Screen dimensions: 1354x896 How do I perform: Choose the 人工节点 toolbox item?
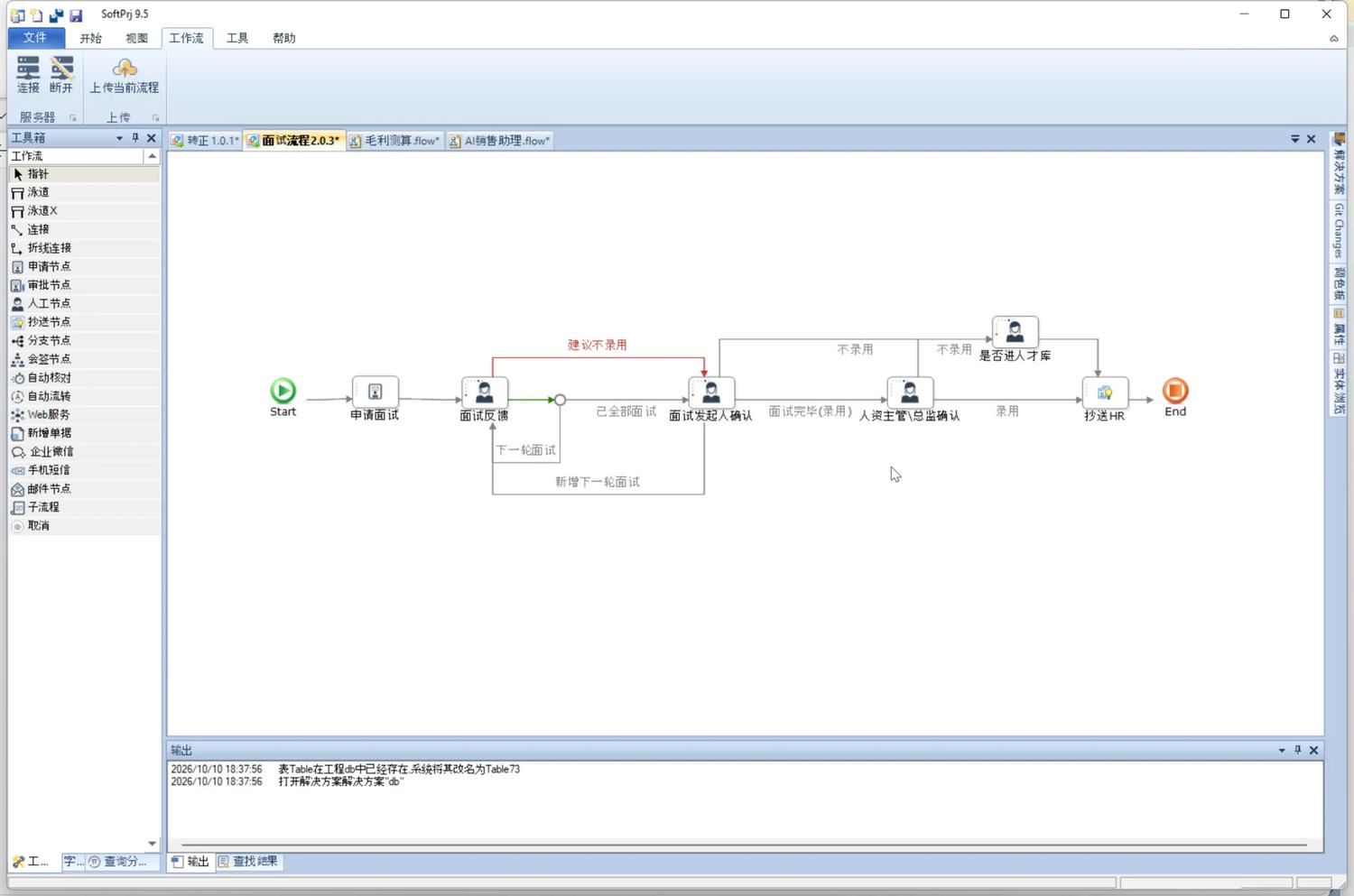[84, 303]
